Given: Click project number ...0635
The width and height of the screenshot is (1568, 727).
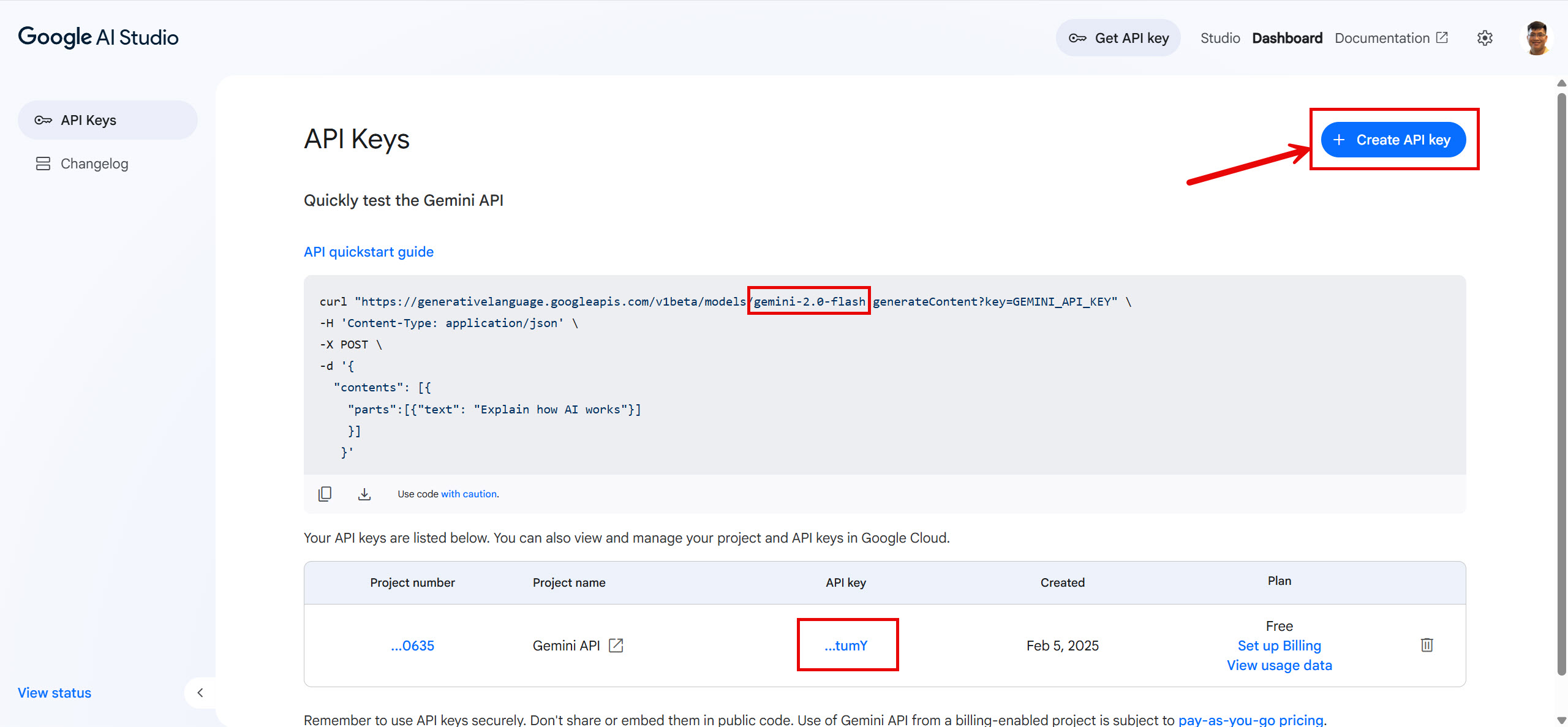Looking at the screenshot, I should (x=413, y=646).
